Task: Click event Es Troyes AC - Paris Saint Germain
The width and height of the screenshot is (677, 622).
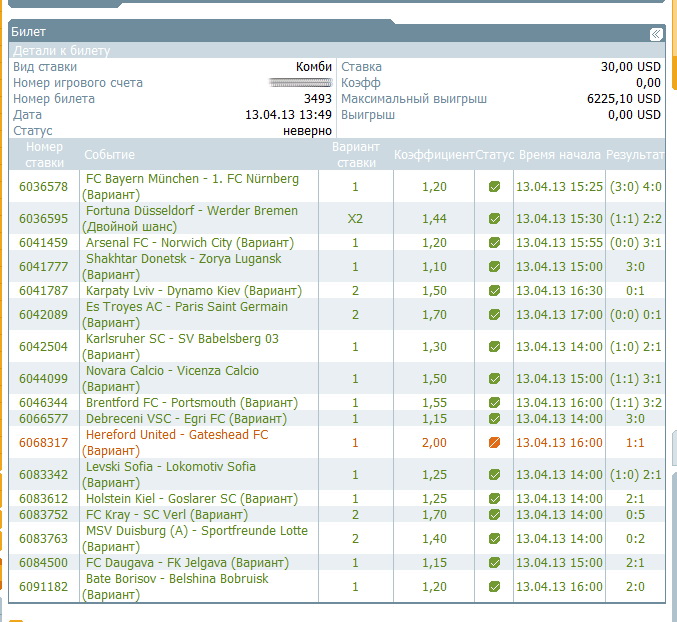Action: pos(185,314)
